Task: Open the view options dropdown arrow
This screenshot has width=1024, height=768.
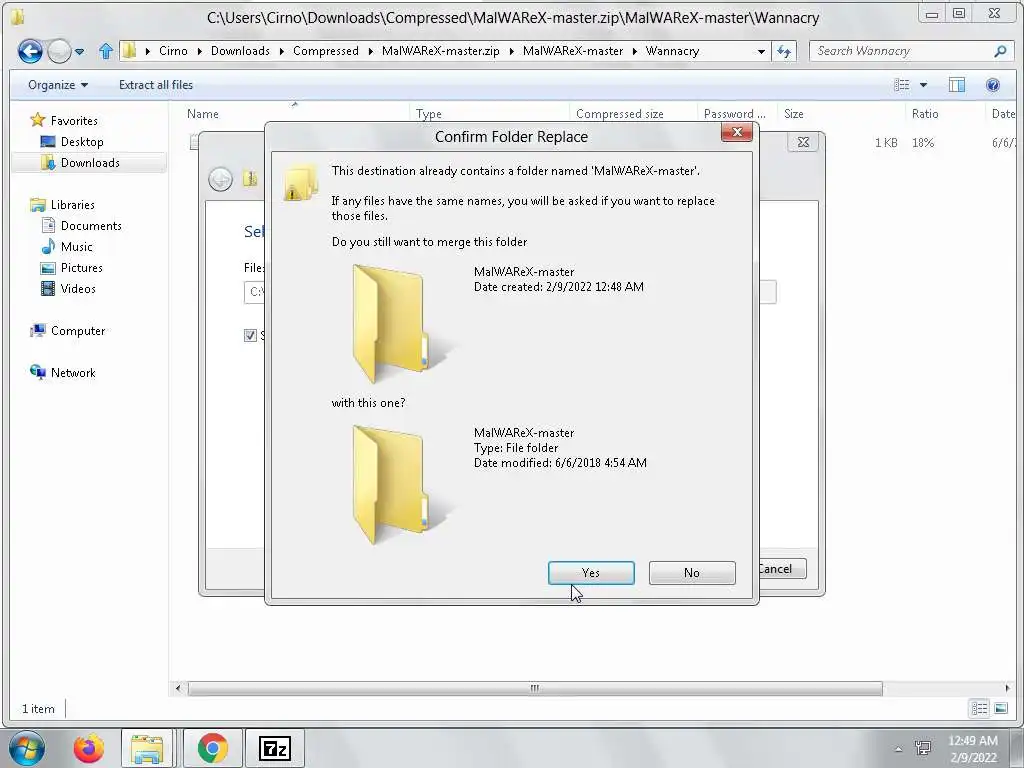Action: [923, 85]
